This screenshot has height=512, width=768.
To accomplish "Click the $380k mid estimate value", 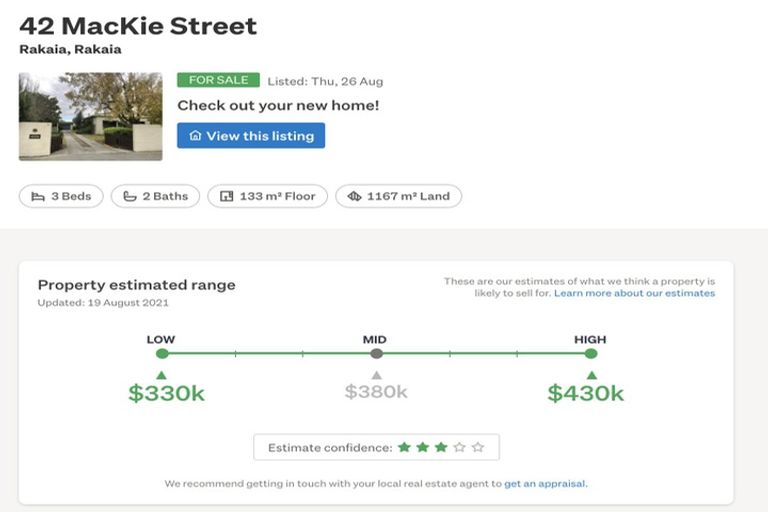I will (376, 392).
